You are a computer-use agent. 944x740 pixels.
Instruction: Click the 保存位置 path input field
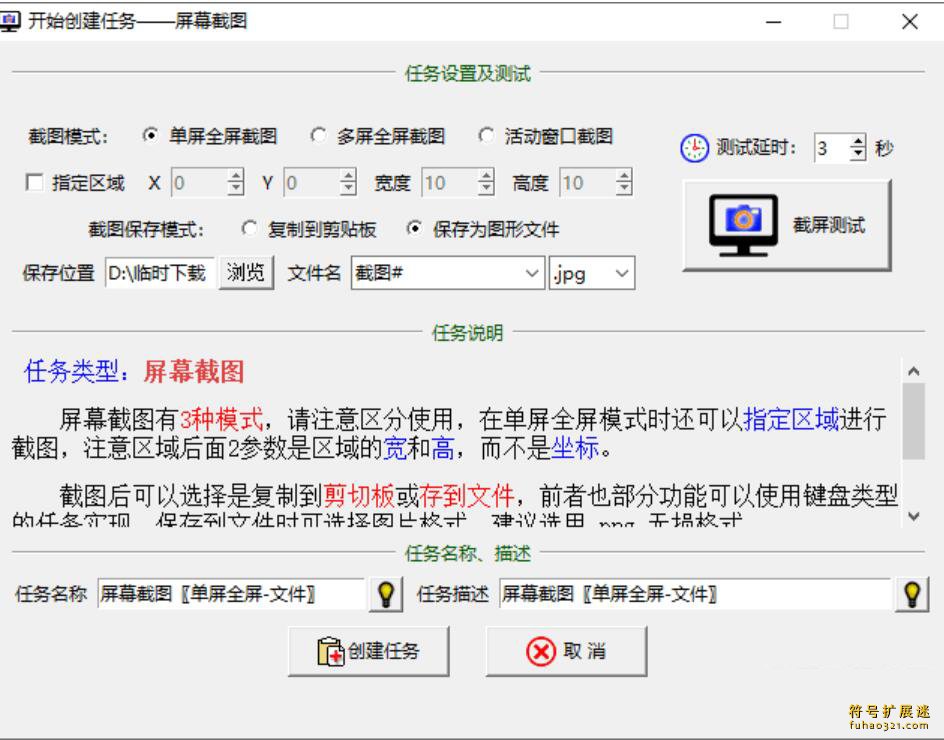160,273
